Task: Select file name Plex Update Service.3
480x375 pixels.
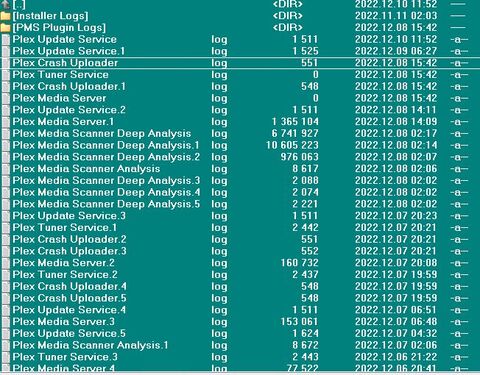Action: 69,216
